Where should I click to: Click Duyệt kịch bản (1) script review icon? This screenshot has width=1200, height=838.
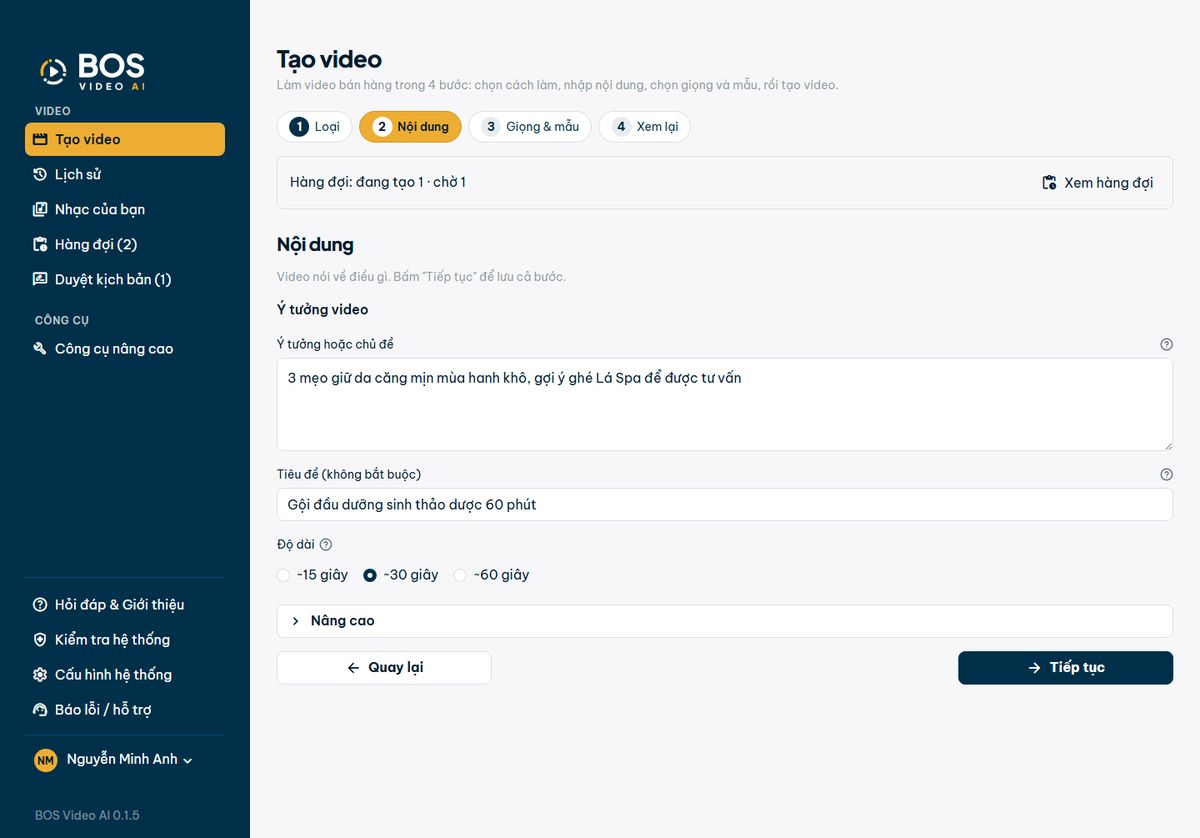pos(40,279)
